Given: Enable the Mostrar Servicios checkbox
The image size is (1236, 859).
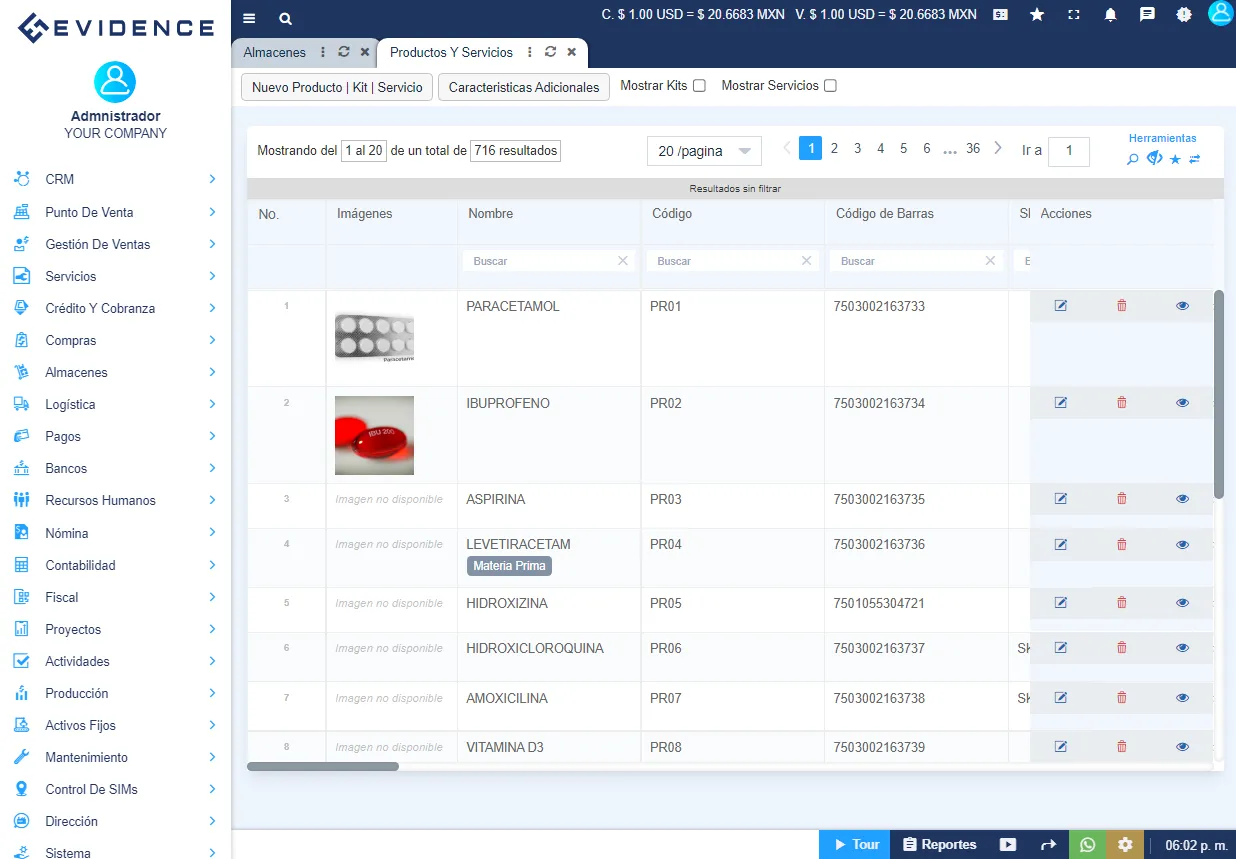Looking at the screenshot, I should [x=831, y=85].
